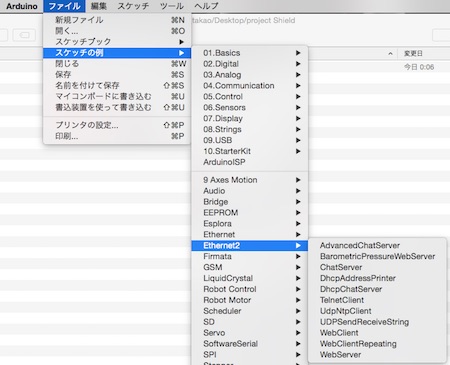450x365 pixels.
Task: Open the ツール menu
Action: click(x=172, y=6)
